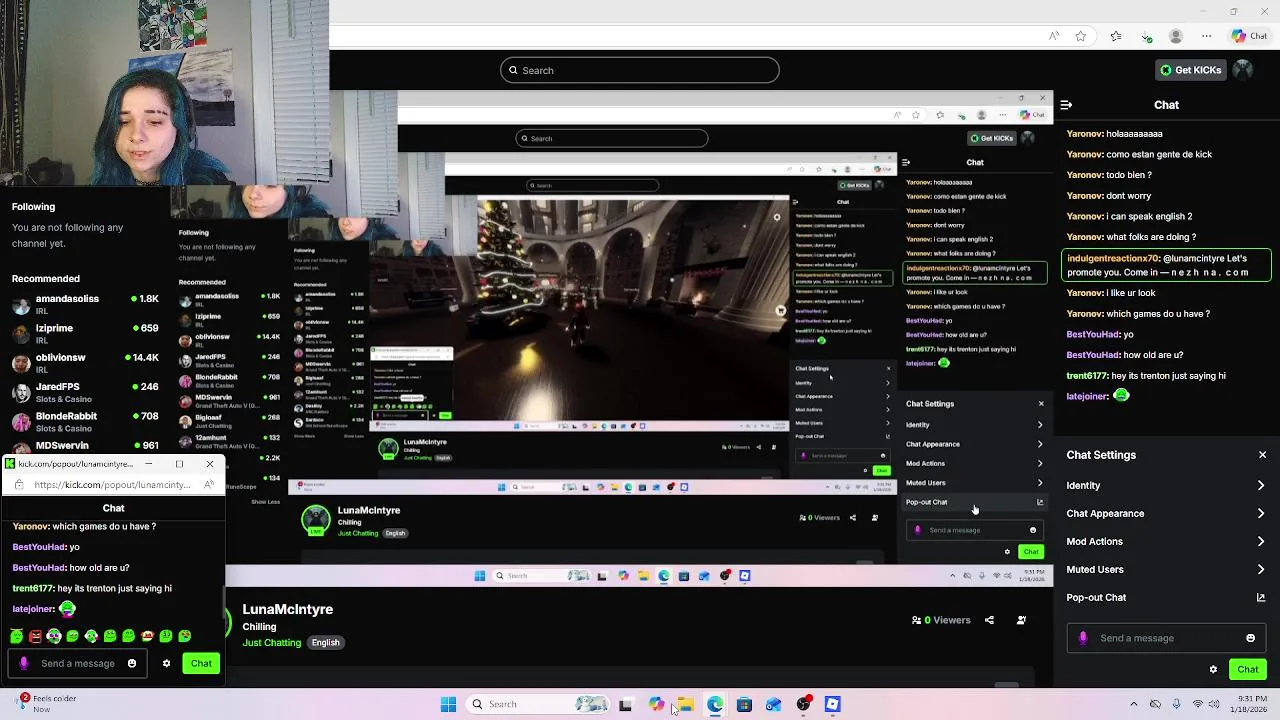This screenshot has width=1280, height=720.
Task: Open Microsoft Edge from taskbar
Action: coord(715,704)
